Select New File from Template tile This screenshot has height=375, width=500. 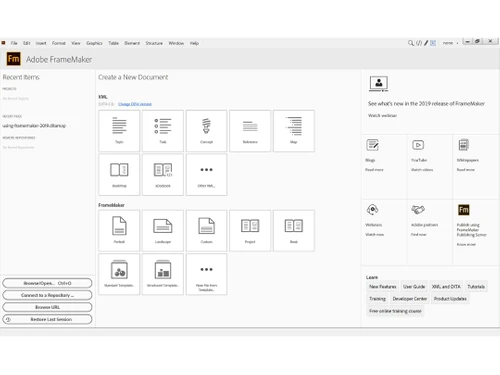(x=206, y=274)
